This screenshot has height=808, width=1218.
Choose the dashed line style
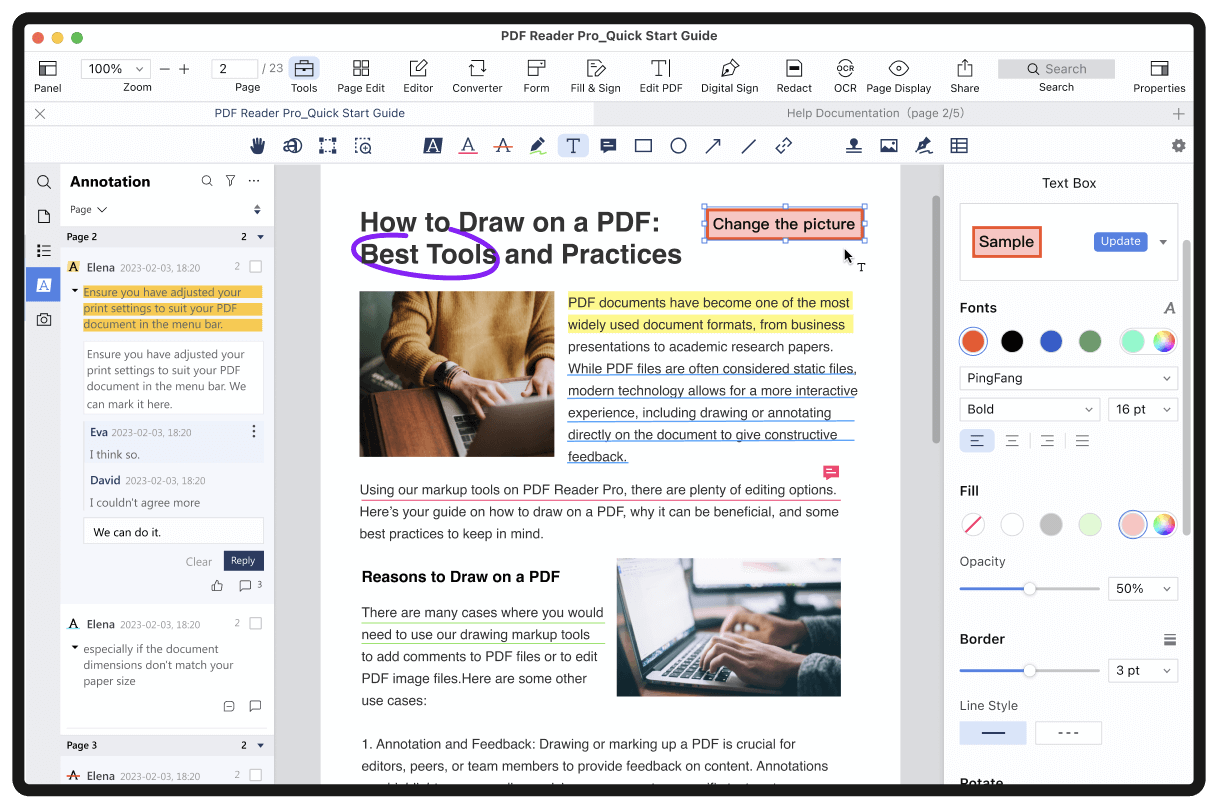coord(1068,733)
